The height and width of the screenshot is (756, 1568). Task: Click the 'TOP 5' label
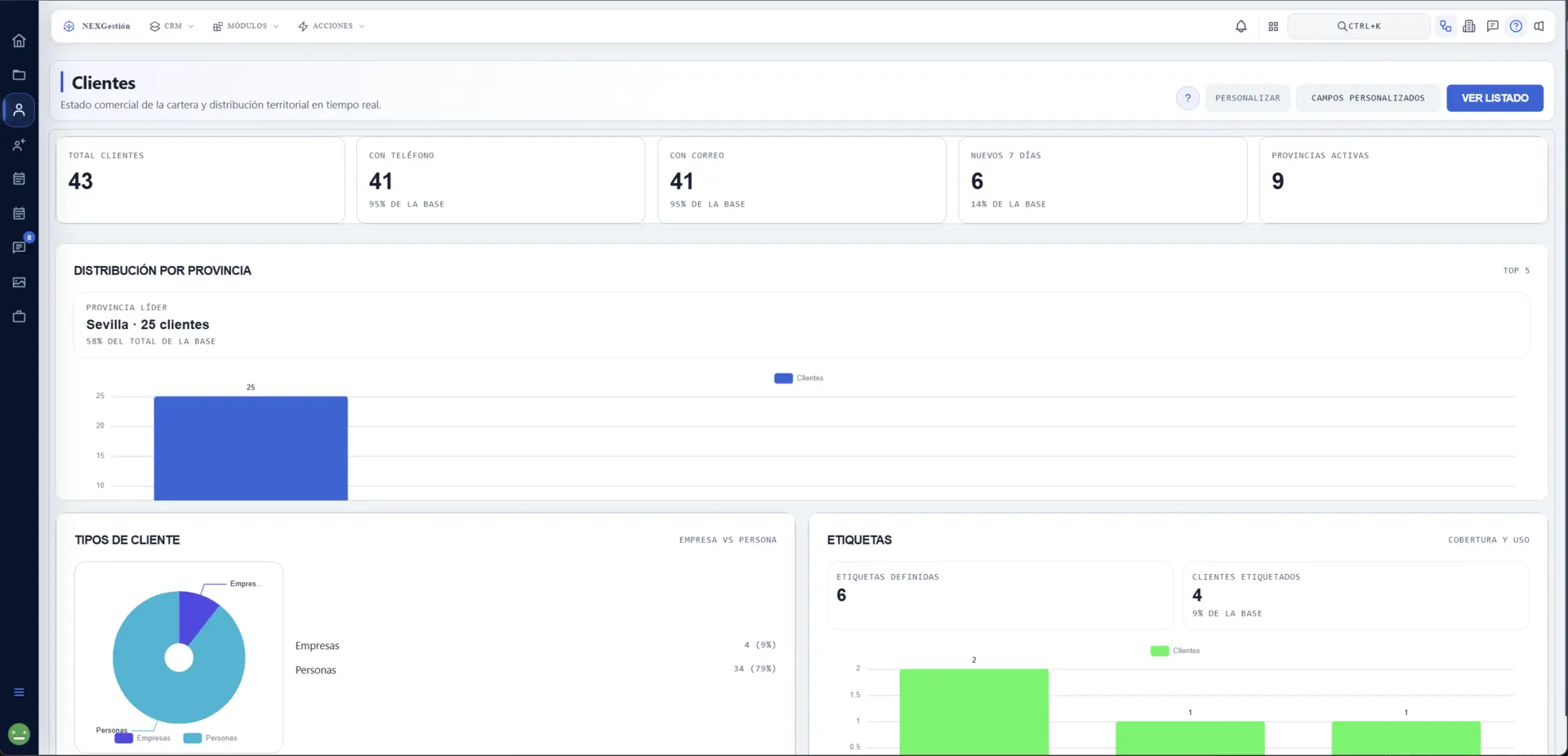1517,270
